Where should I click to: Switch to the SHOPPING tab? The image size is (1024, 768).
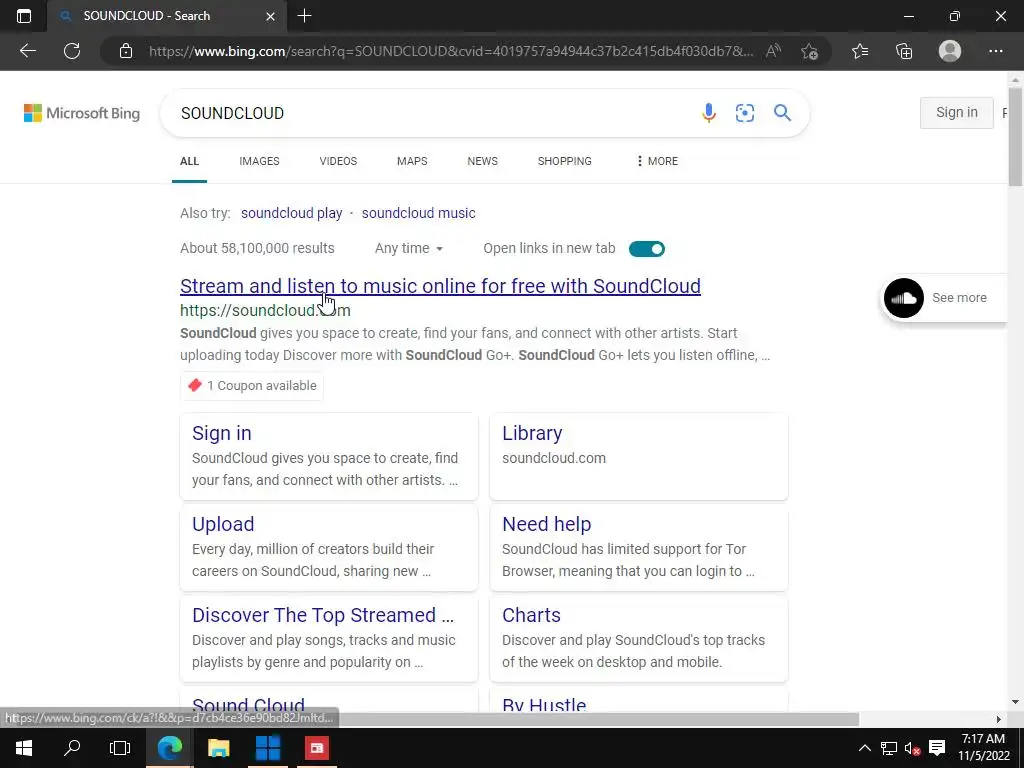(x=565, y=161)
